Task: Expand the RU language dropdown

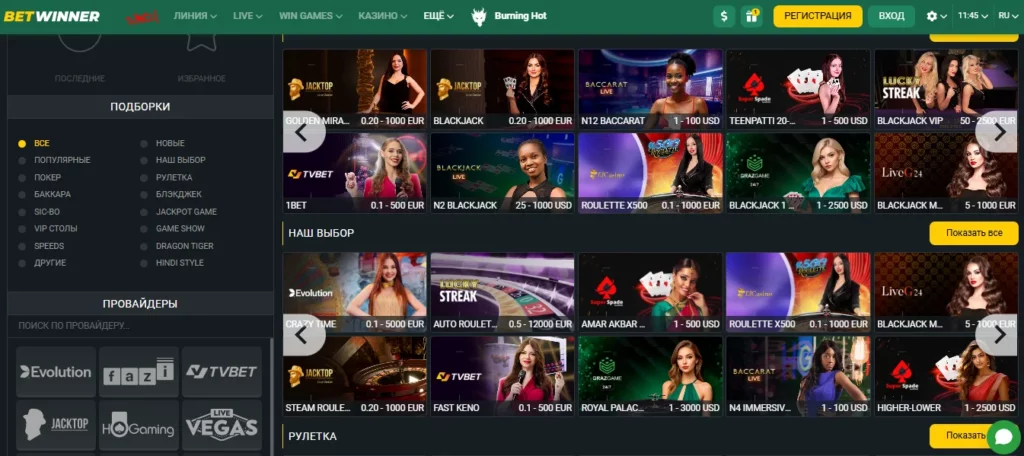Action: 1008,16
